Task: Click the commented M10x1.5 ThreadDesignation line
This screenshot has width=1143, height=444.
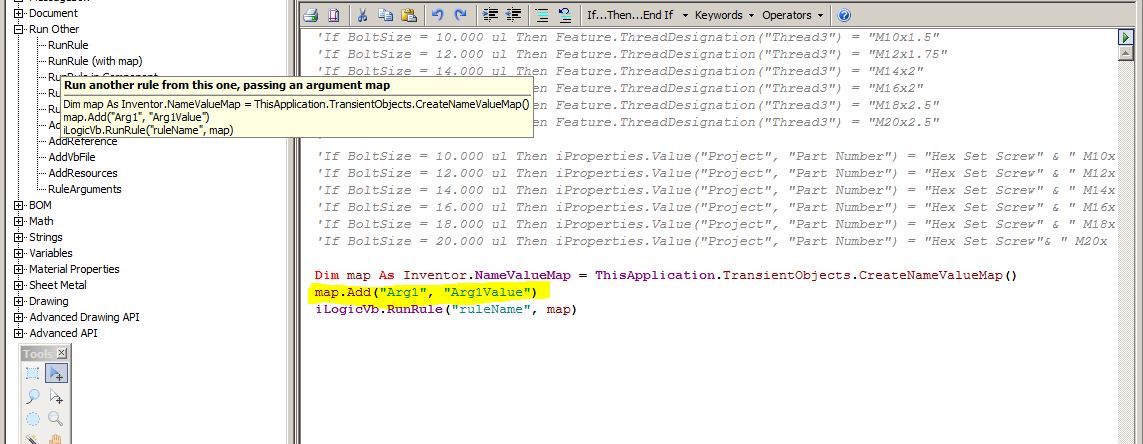Action: pyautogui.click(x=628, y=37)
